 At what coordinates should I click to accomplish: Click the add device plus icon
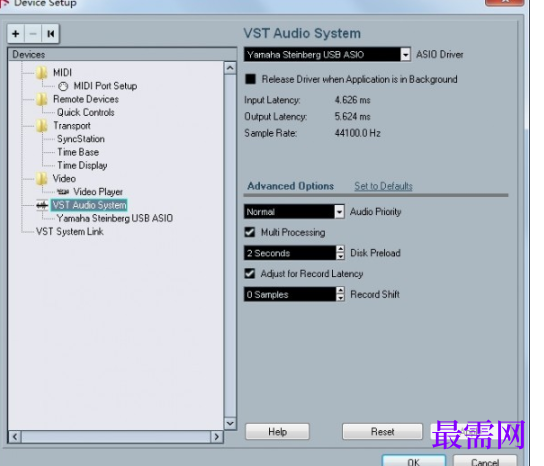[16, 34]
